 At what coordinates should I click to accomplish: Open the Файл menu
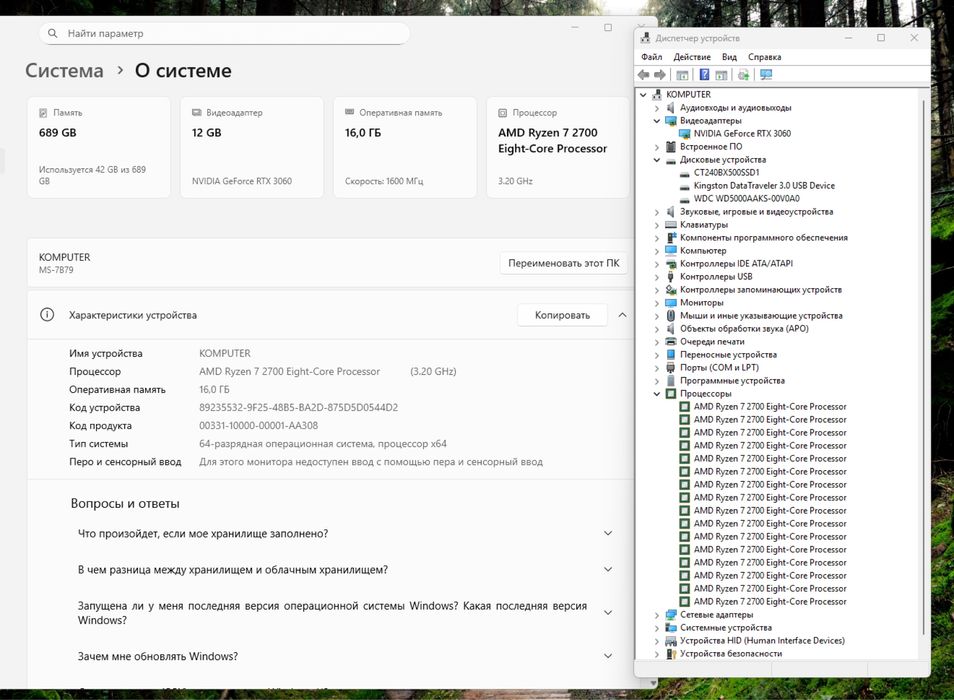click(652, 57)
